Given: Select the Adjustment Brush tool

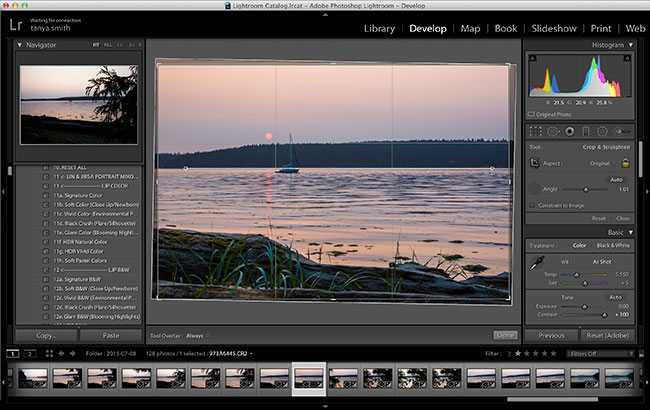Looking at the screenshot, I should pyautogui.click(x=622, y=131).
